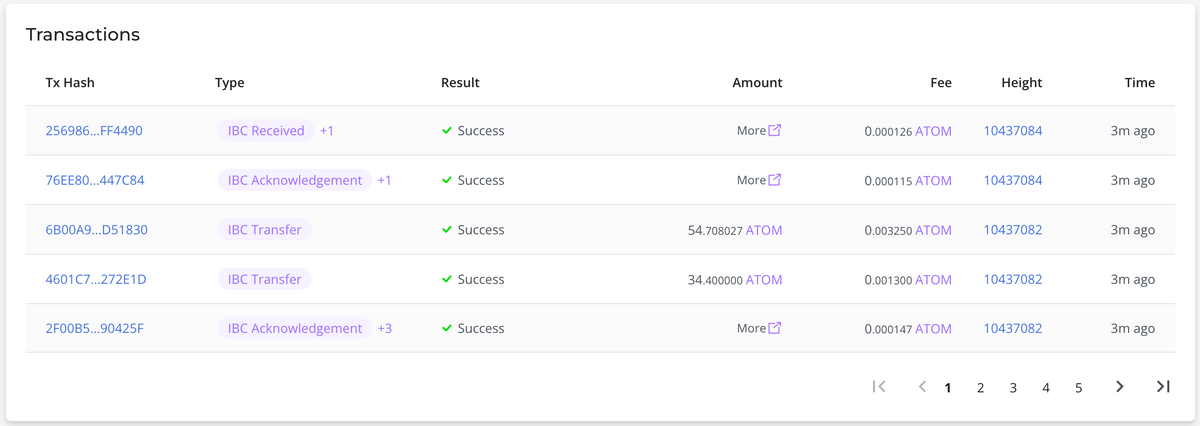The width and height of the screenshot is (1200, 426).
Task: Open block height 10437084 in 76EE80 row
Action: (1013, 180)
